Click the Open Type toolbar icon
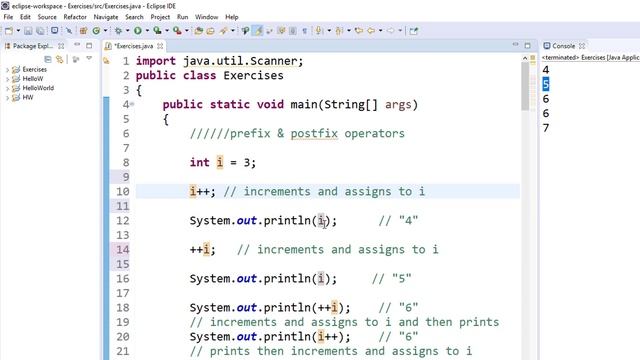640x360 pixels. click(x=199, y=31)
